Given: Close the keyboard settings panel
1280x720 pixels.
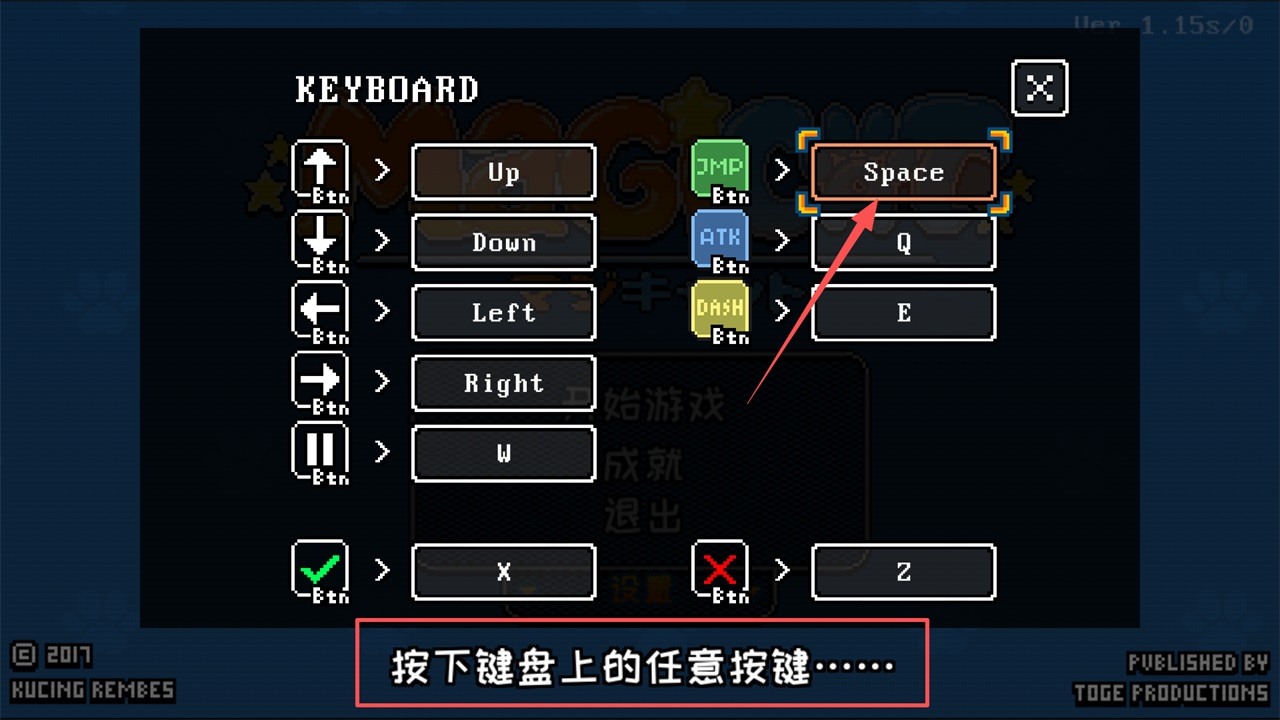Looking at the screenshot, I should tap(1040, 88).
